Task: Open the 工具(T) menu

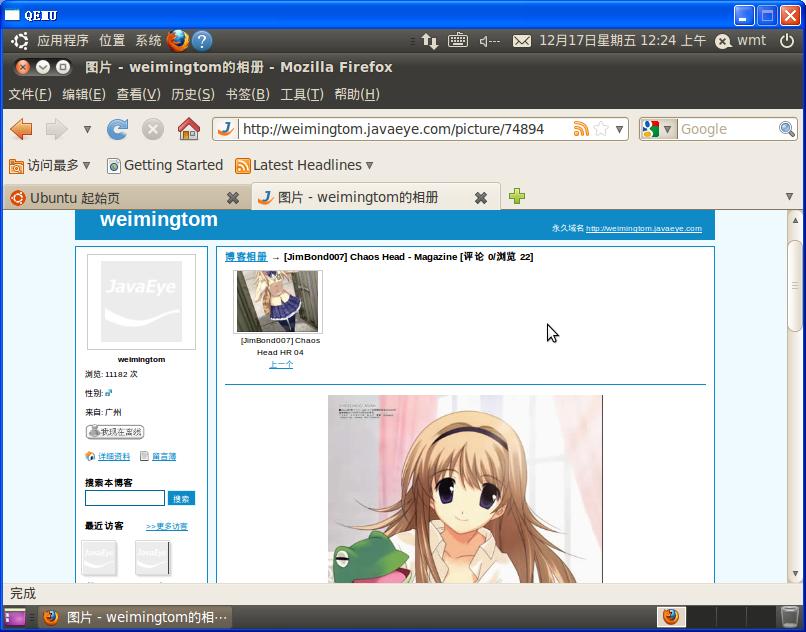Action: point(302,94)
